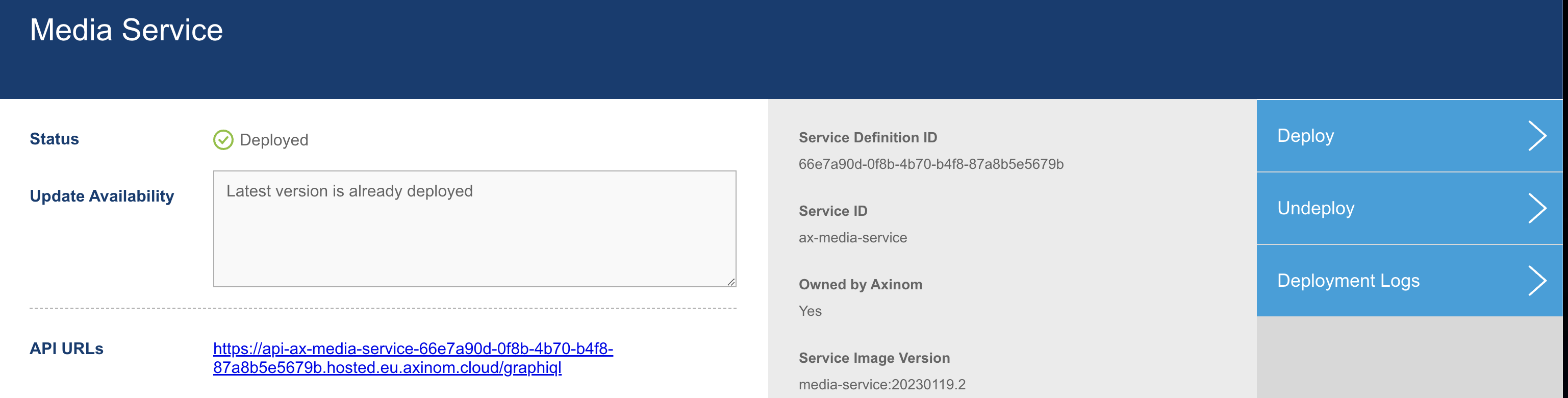Open the graphiql API URL link
1568x398 pixels.
pyautogui.click(x=413, y=358)
